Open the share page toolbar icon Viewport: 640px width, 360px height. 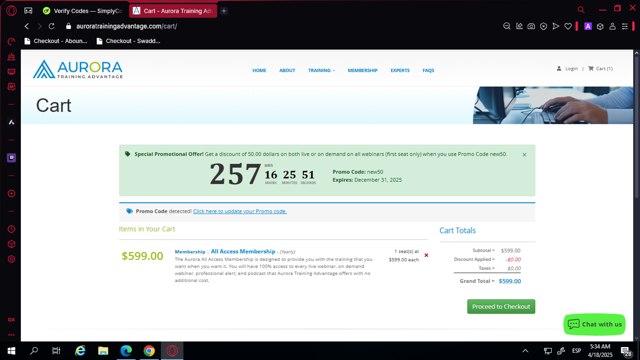519,26
